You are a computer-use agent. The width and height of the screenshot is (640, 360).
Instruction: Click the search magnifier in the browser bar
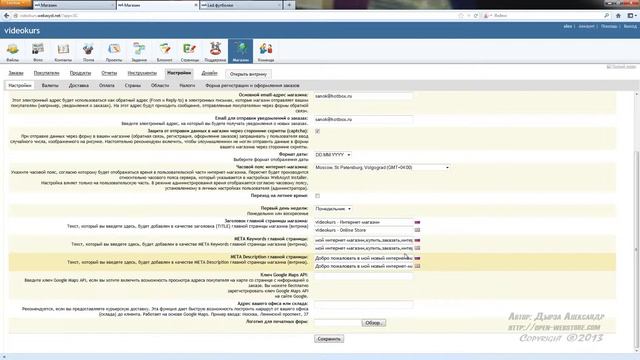[x=607, y=16]
